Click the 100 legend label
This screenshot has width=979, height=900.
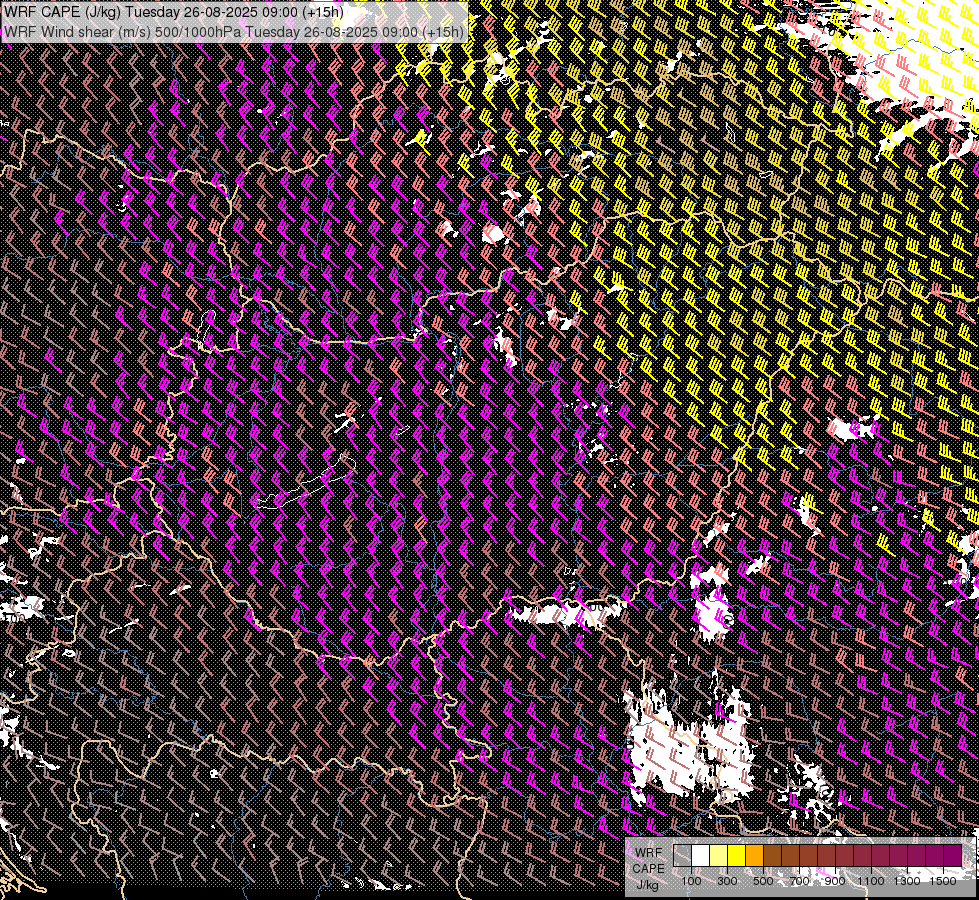pos(691,881)
